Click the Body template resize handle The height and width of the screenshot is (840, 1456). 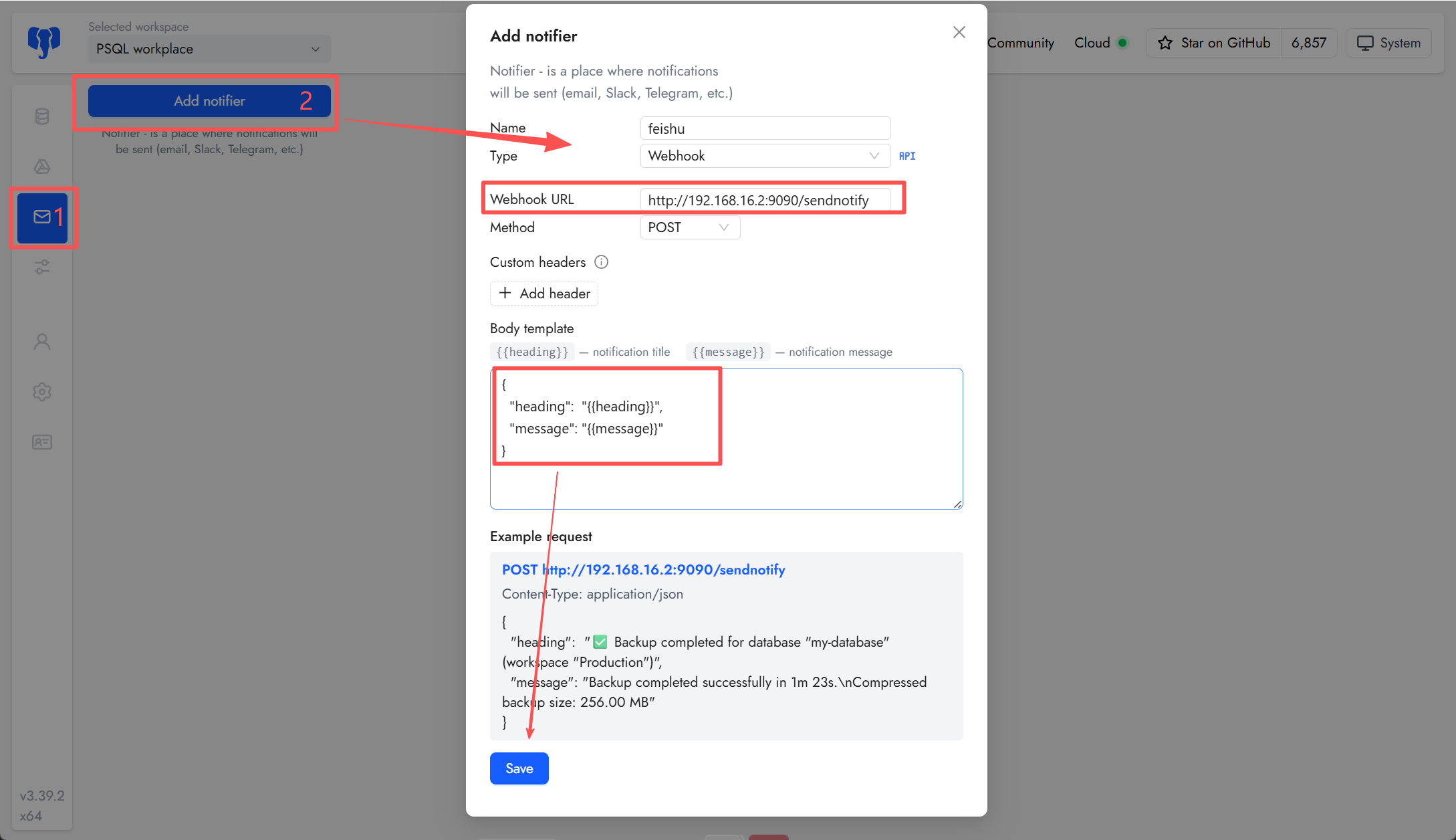[x=957, y=505]
